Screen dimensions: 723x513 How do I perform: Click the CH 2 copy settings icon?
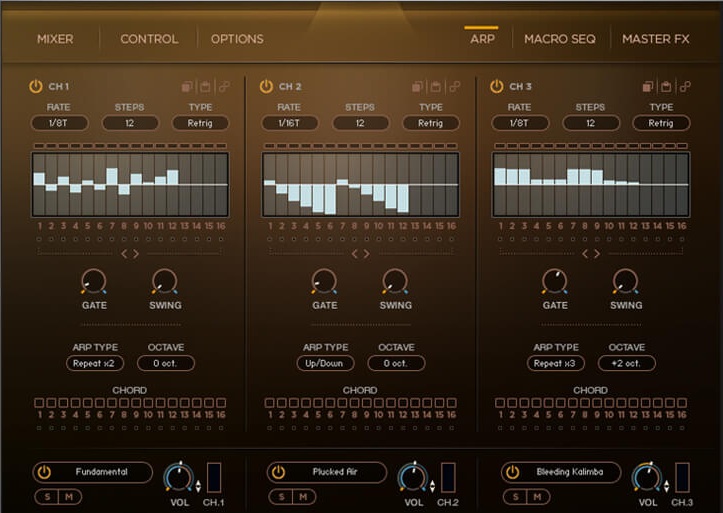click(418, 87)
